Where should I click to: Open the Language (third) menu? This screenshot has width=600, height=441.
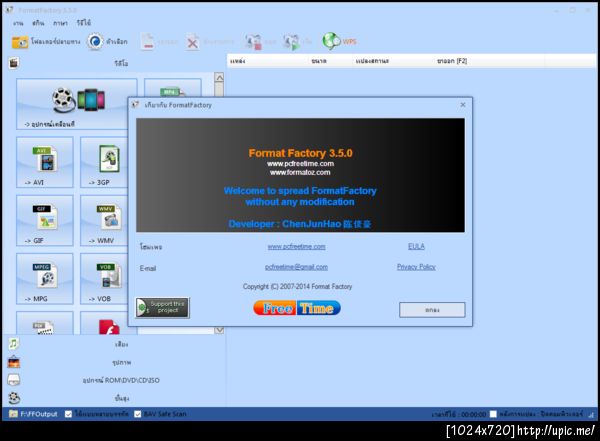(60, 23)
